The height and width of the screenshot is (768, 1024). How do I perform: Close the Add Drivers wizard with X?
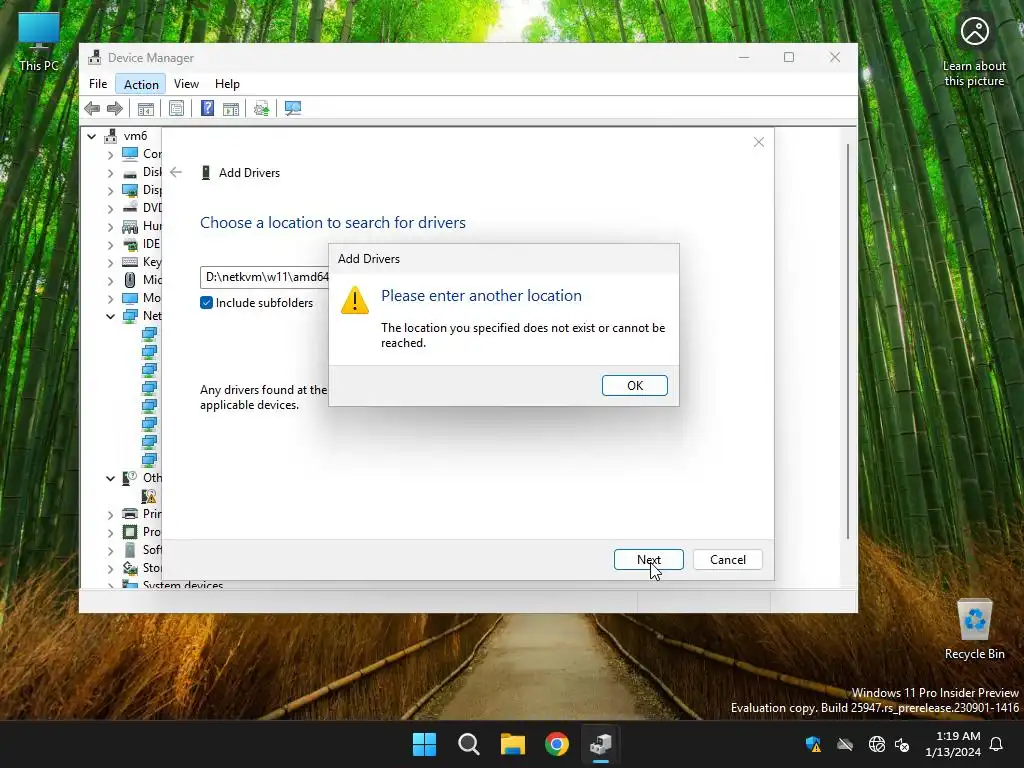[x=758, y=142]
